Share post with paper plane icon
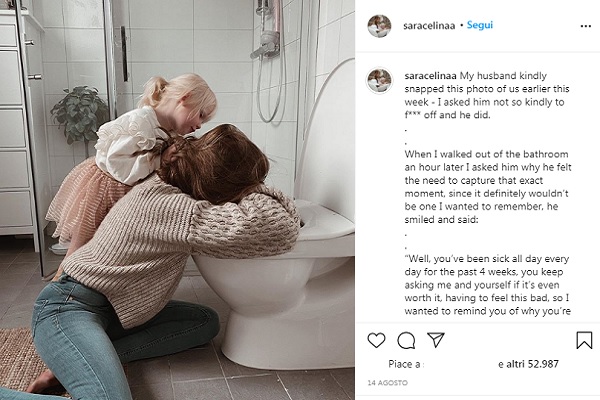This screenshot has width=600, height=400. pyautogui.click(x=435, y=340)
